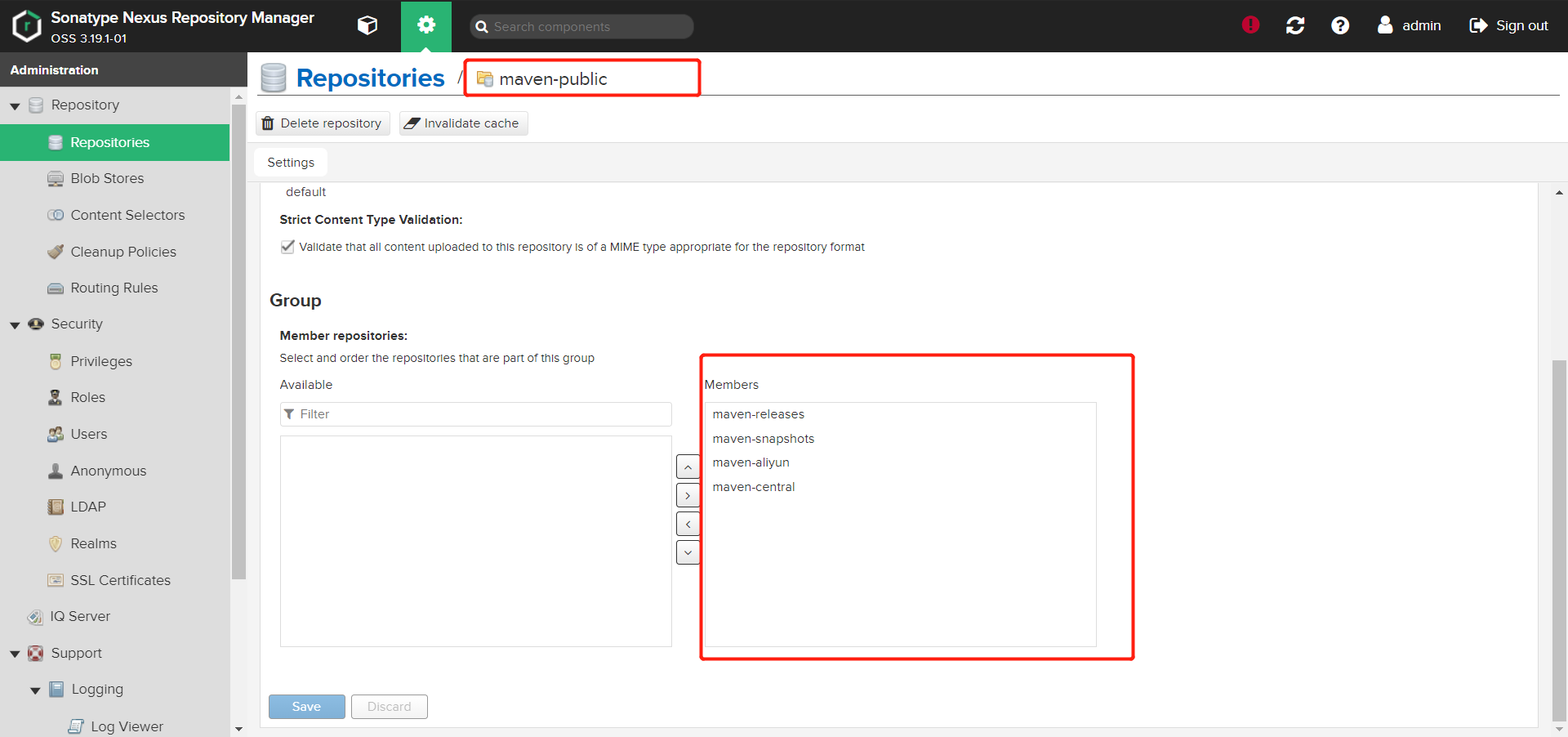Image resolution: width=1568 pixels, height=737 pixels.
Task: Move selected member down with arrow button
Action: 688,552
